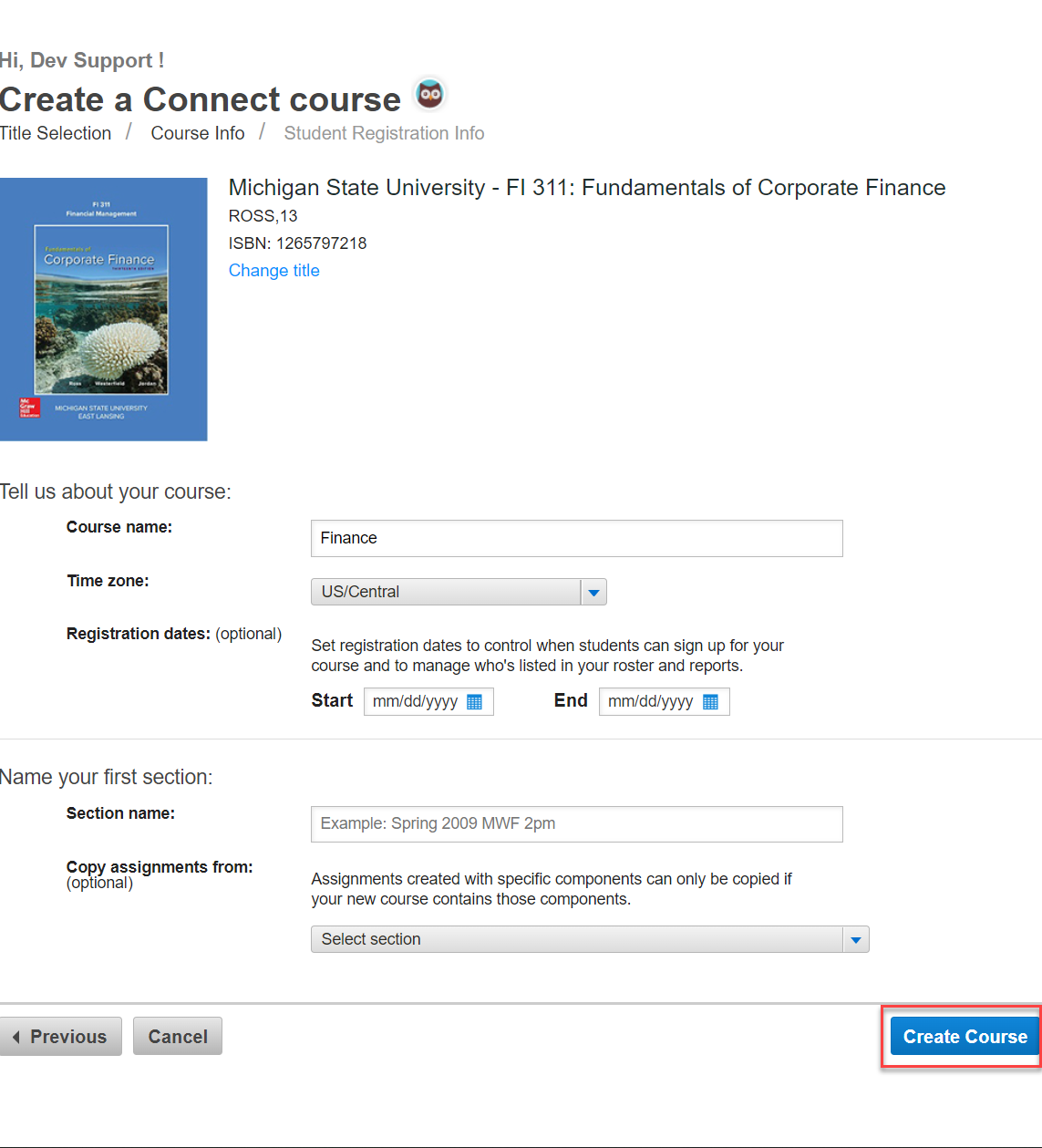Click the ISBN: 1265797218 text
1042x1148 pixels.
point(298,243)
